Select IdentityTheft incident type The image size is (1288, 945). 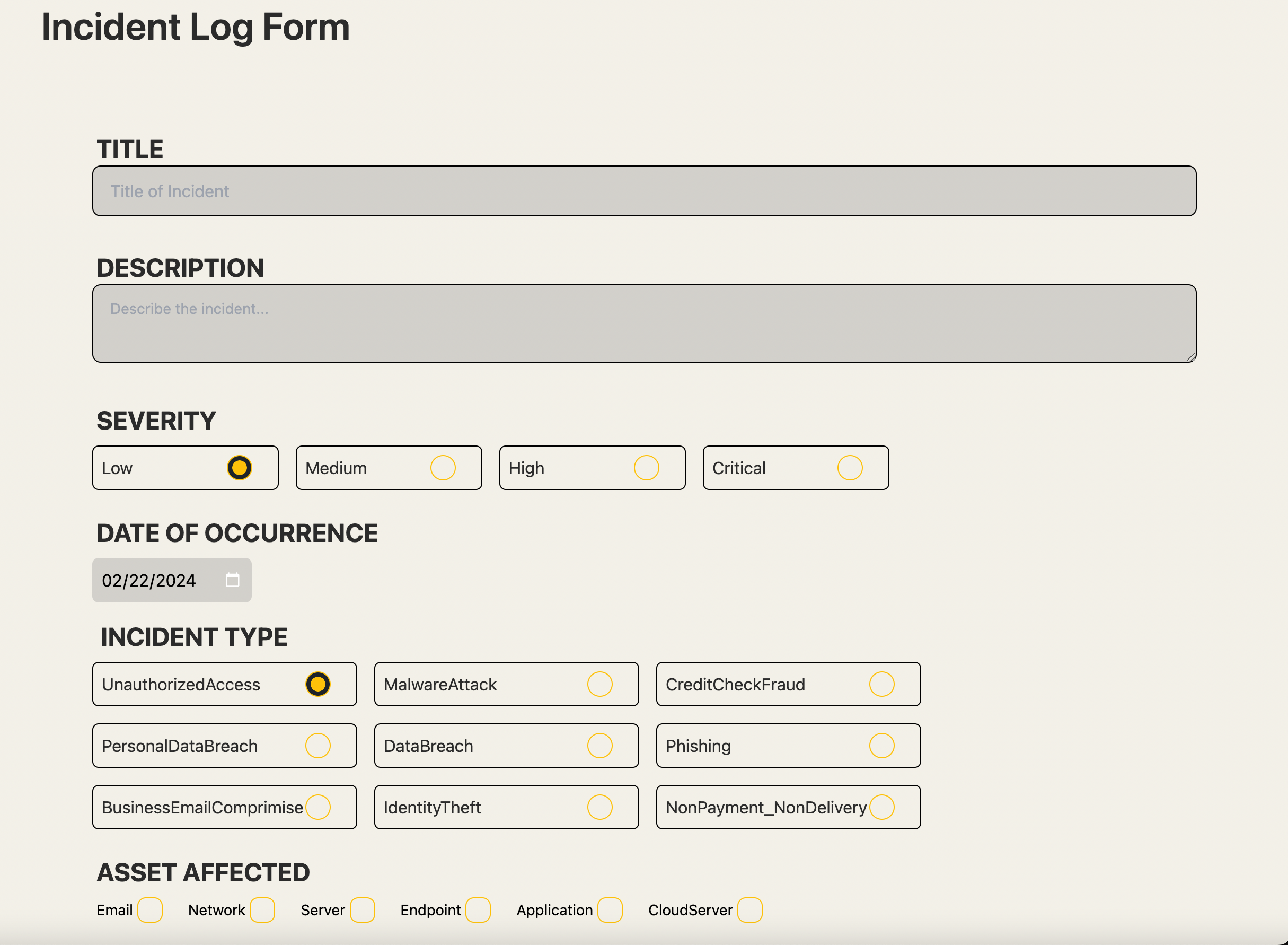click(599, 807)
